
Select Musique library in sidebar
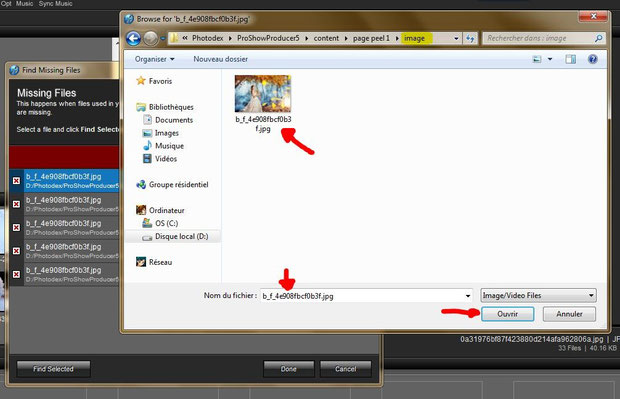163,146
